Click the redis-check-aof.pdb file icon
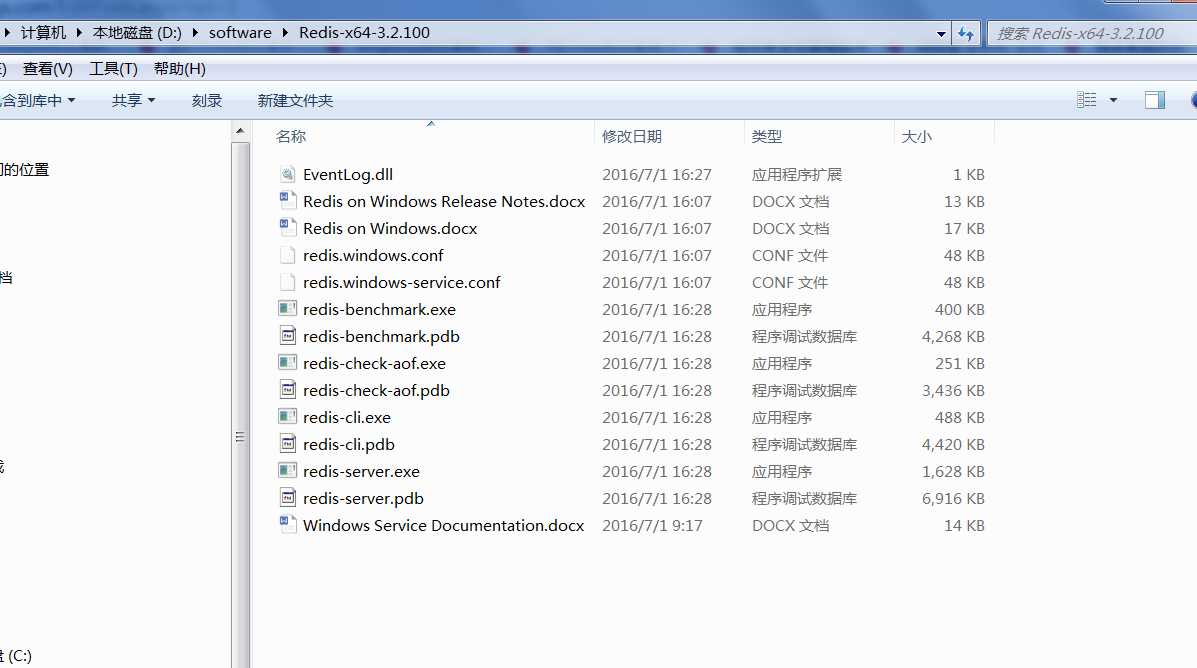The height and width of the screenshot is (668, 1197). pos(287,390)
